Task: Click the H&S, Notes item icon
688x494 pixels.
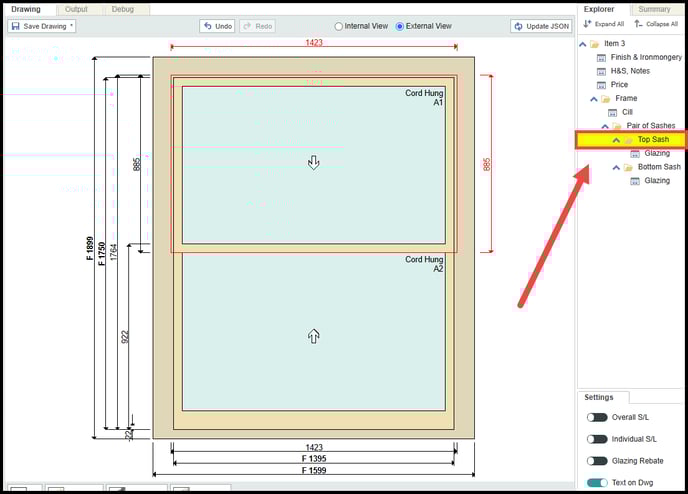Action: pos(601,71)
